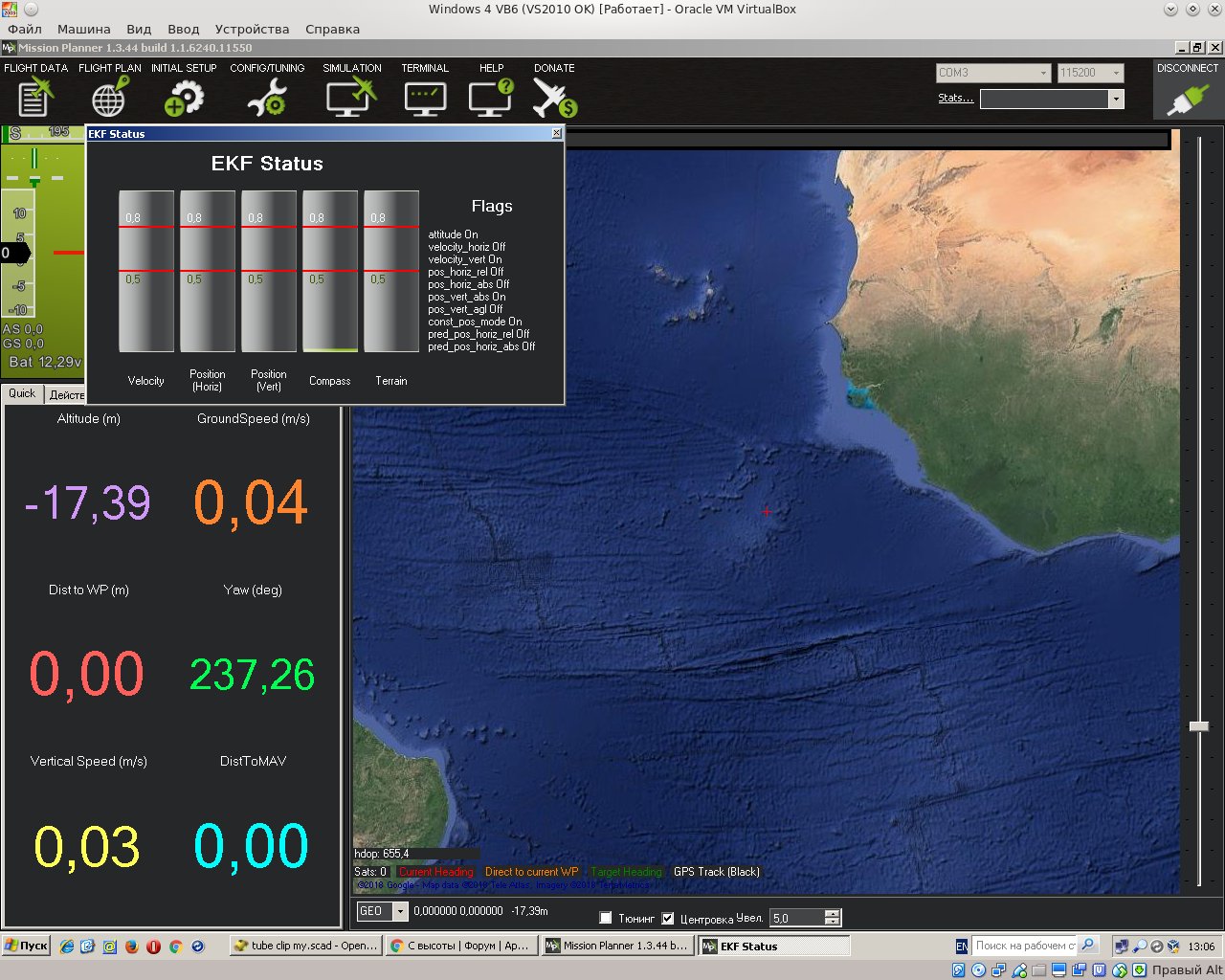1225x980 pixels.
Task: Open the Вид menu
Action: (139, 29)
